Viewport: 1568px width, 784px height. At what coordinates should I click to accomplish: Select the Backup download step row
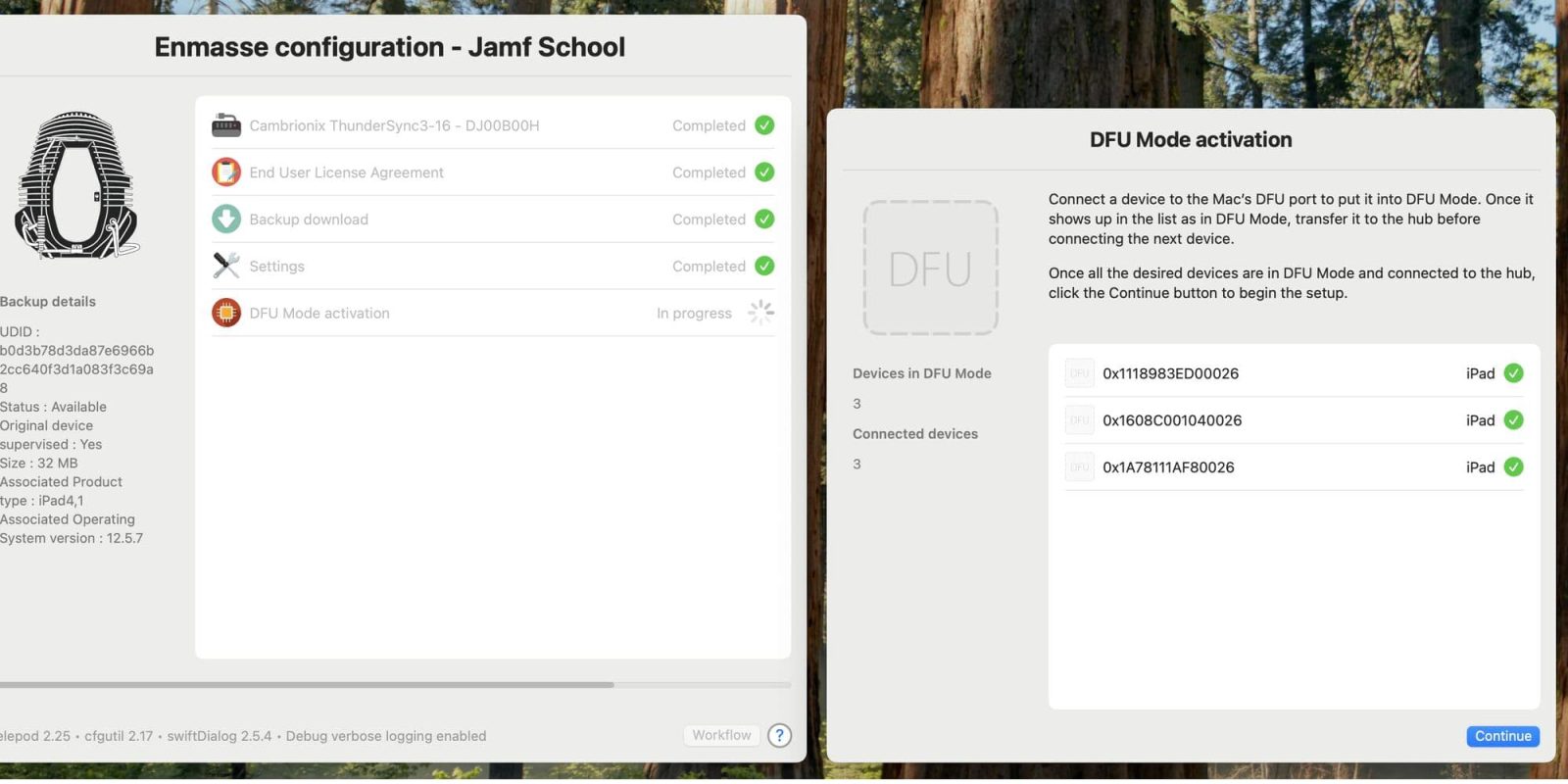tap(492, 220)
